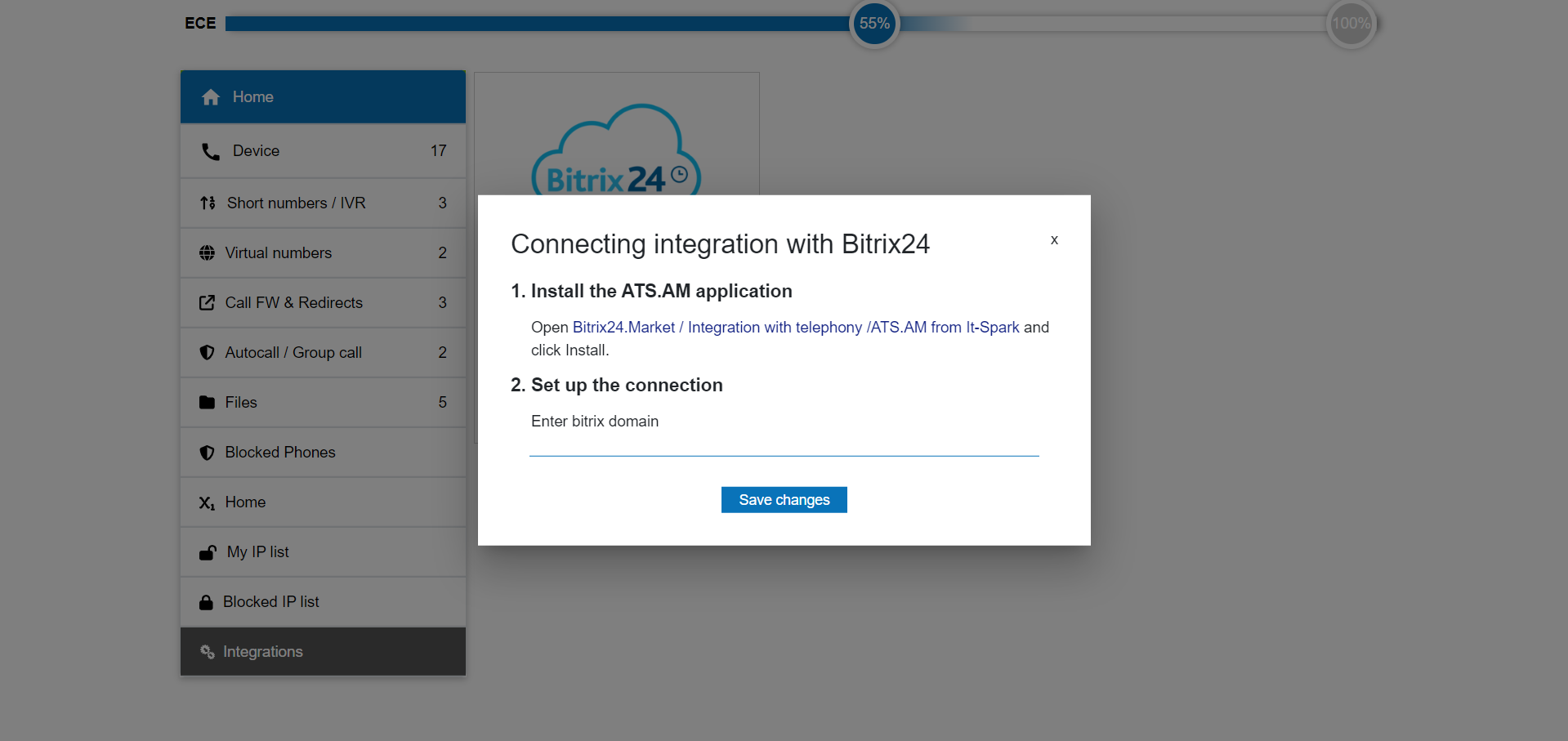Open the Bitrix24.Market ATS.AM integration link
The width and height of the screenshot is (1568, 741).
(795, 328)
